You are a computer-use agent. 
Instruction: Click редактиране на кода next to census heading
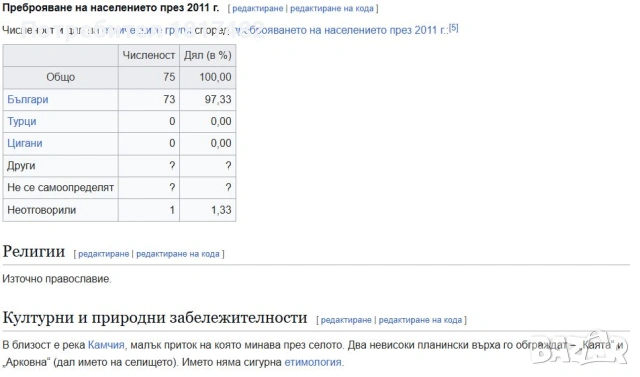click(332, 9)
